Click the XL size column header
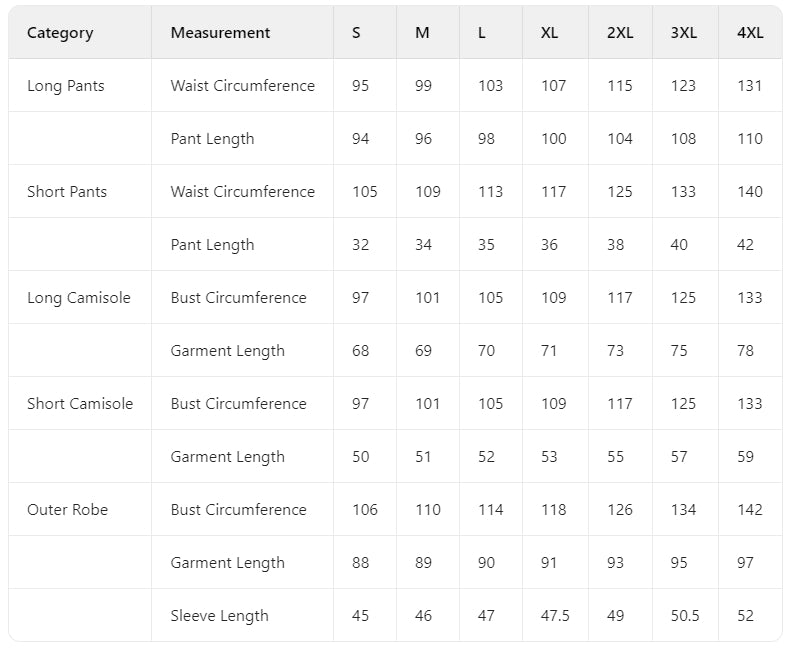Image resolution: width=794 pixels, height=649 pixels. [550, 33]
